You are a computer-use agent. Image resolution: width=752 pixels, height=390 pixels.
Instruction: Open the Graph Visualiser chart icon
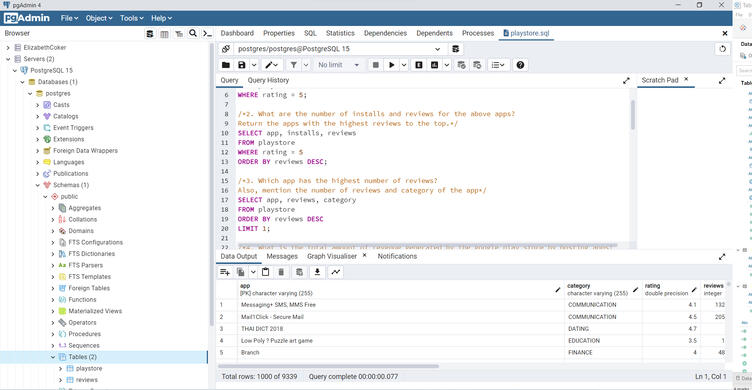point(336,272)
